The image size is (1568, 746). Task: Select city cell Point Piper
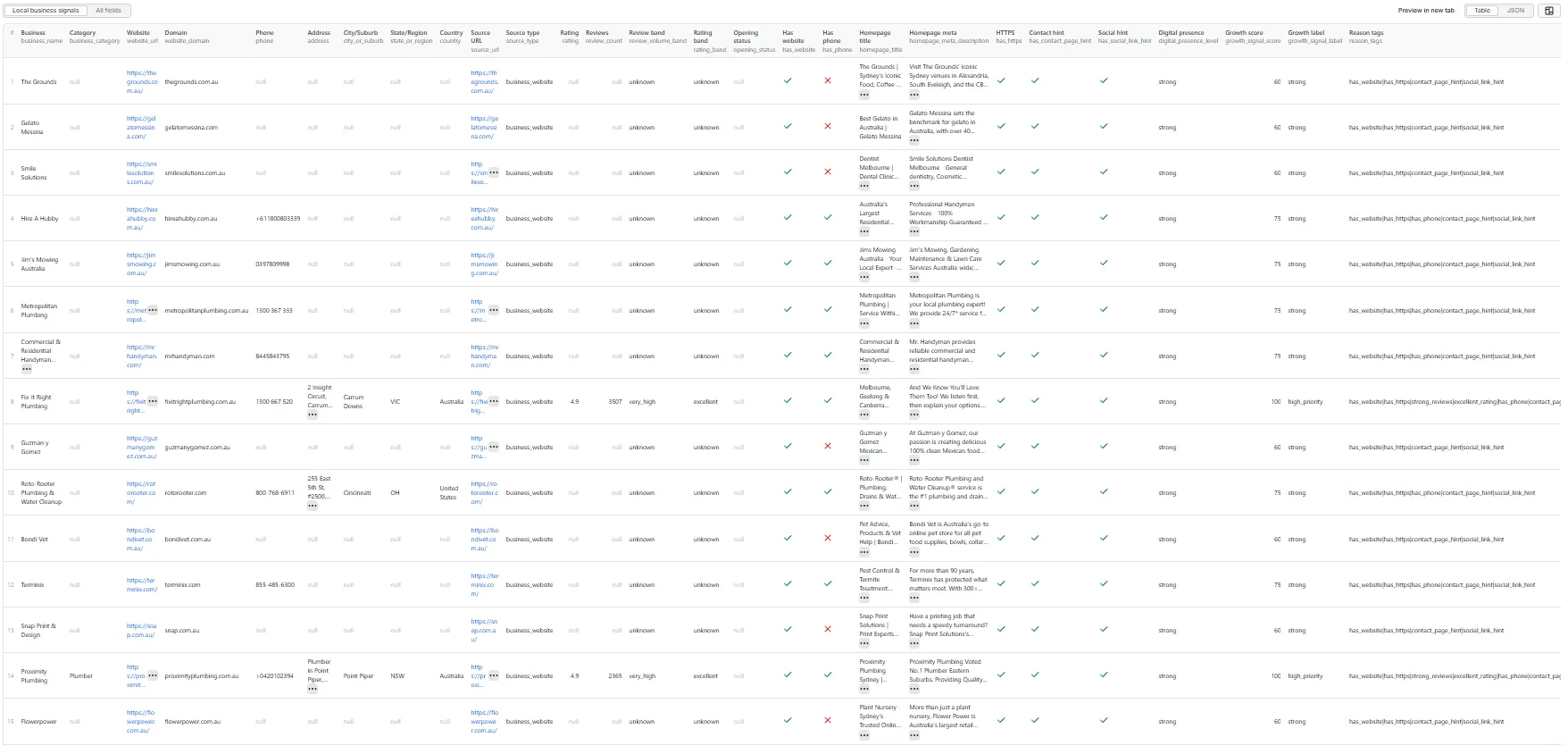click(359, 675)
